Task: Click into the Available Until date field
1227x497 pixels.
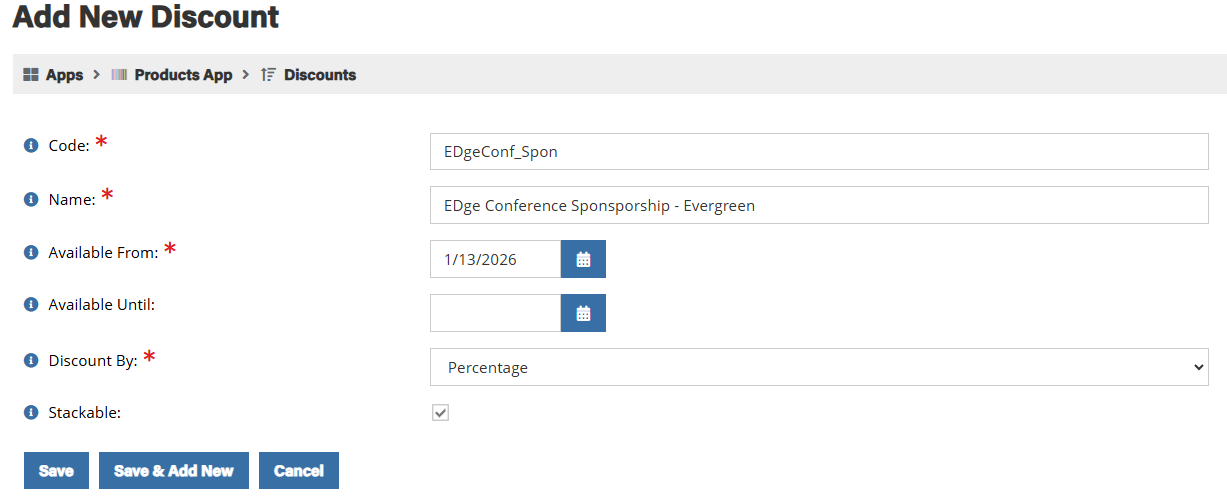Action: [x=495, y=313]
